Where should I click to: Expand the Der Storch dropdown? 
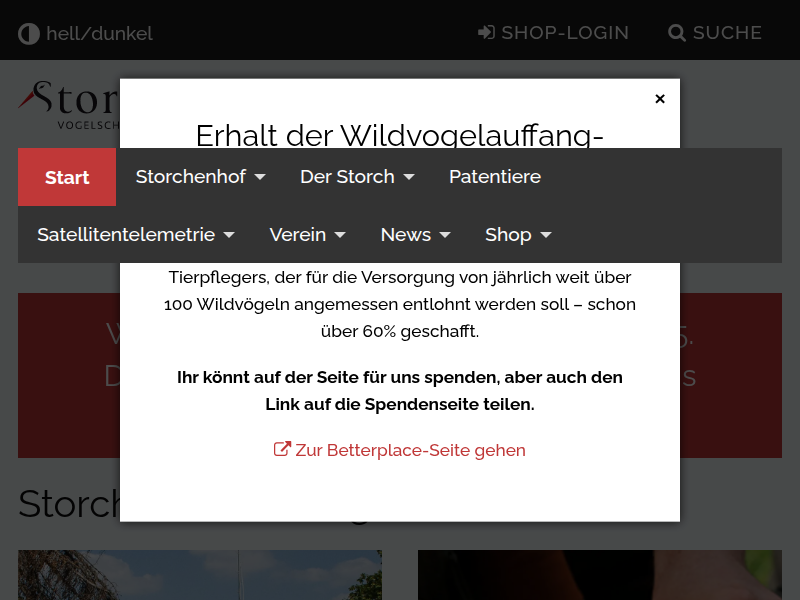coord(357,177)
